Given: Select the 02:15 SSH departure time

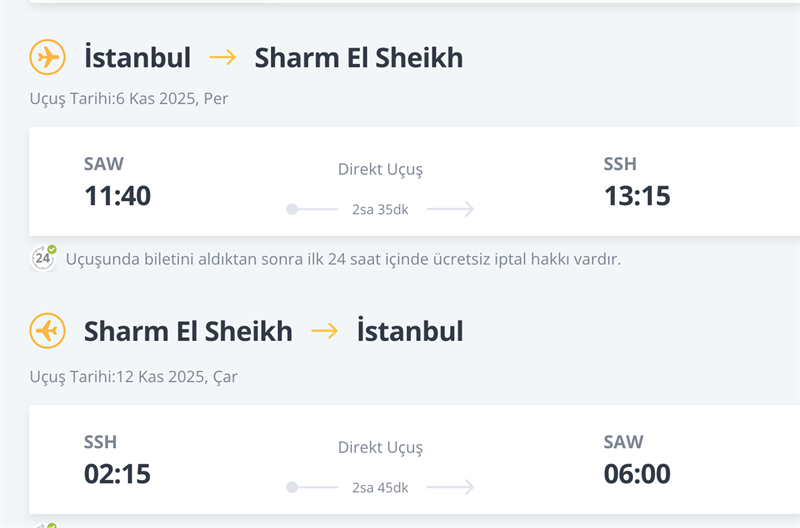Looking at the screenshot, I should click(x=117, y=473).
